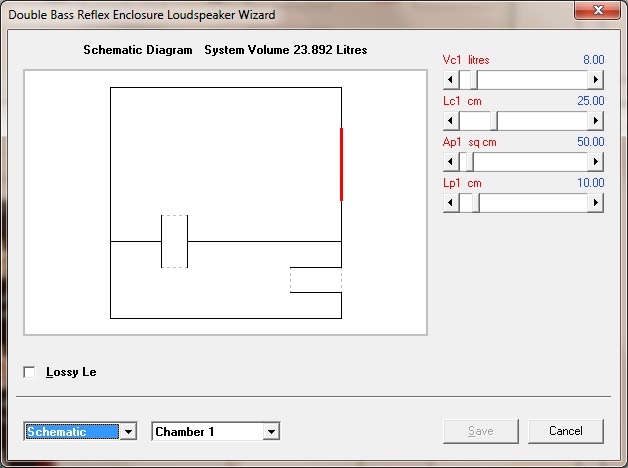Close the Loudspeaker Wizard window
This screenshot has height=468, width=628.
[598, 10]
